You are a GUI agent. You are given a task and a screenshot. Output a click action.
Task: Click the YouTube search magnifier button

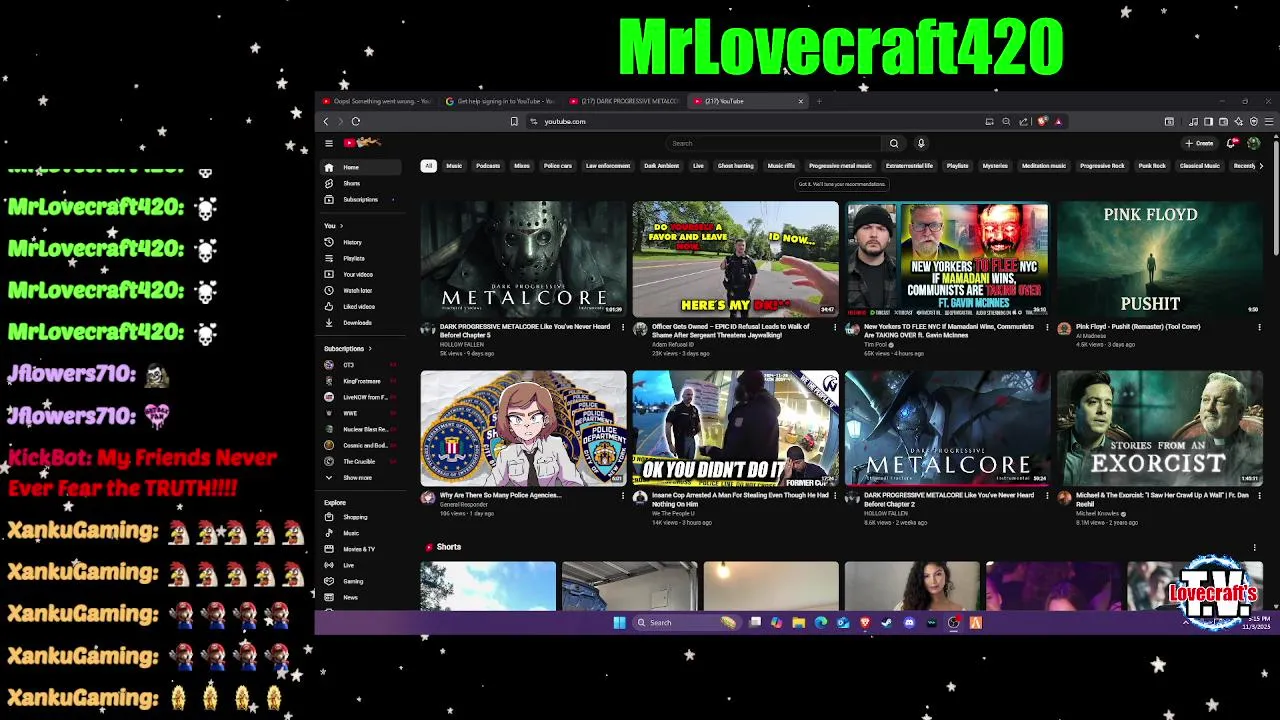pyautogui.click(x=894, y=143)
